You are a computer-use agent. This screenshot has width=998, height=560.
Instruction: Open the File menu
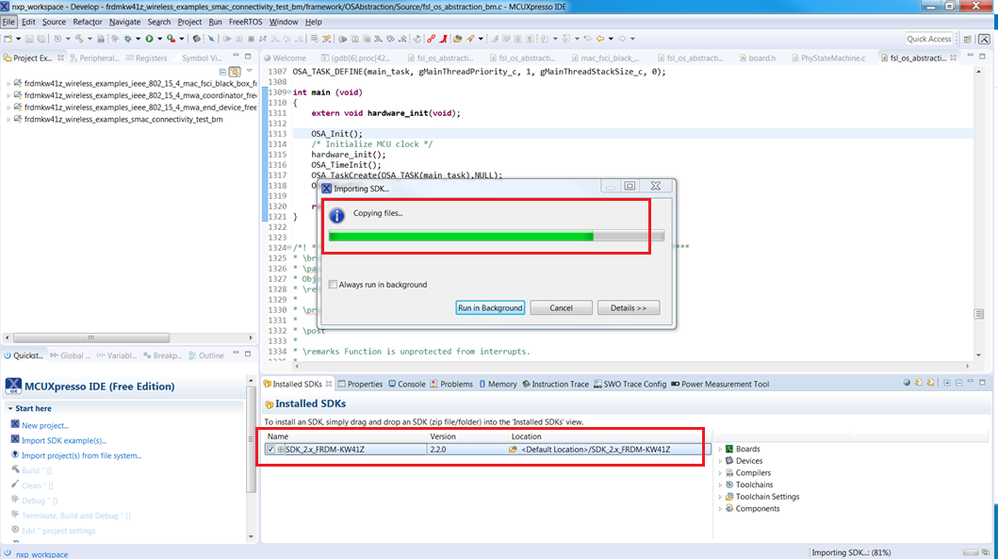pos(8,22)
